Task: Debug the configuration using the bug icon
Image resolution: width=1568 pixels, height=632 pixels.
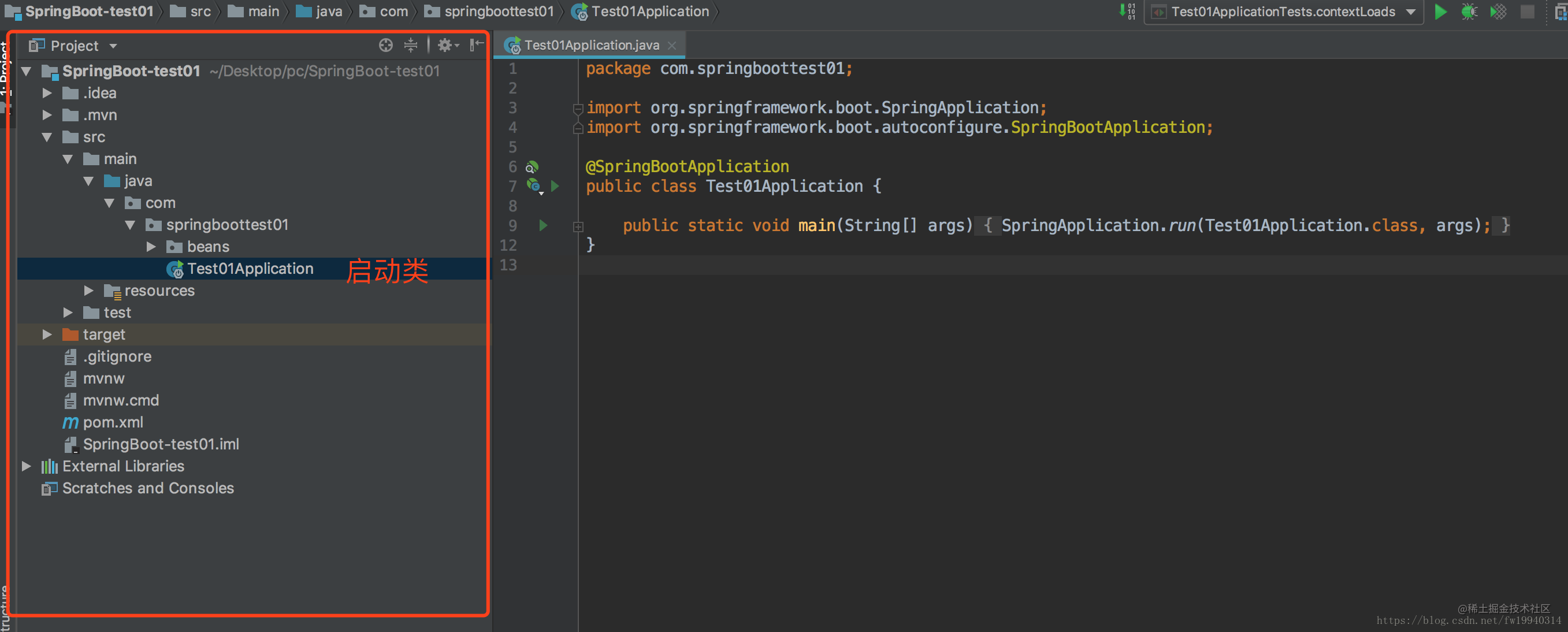Action: (x=1469, y=12)
